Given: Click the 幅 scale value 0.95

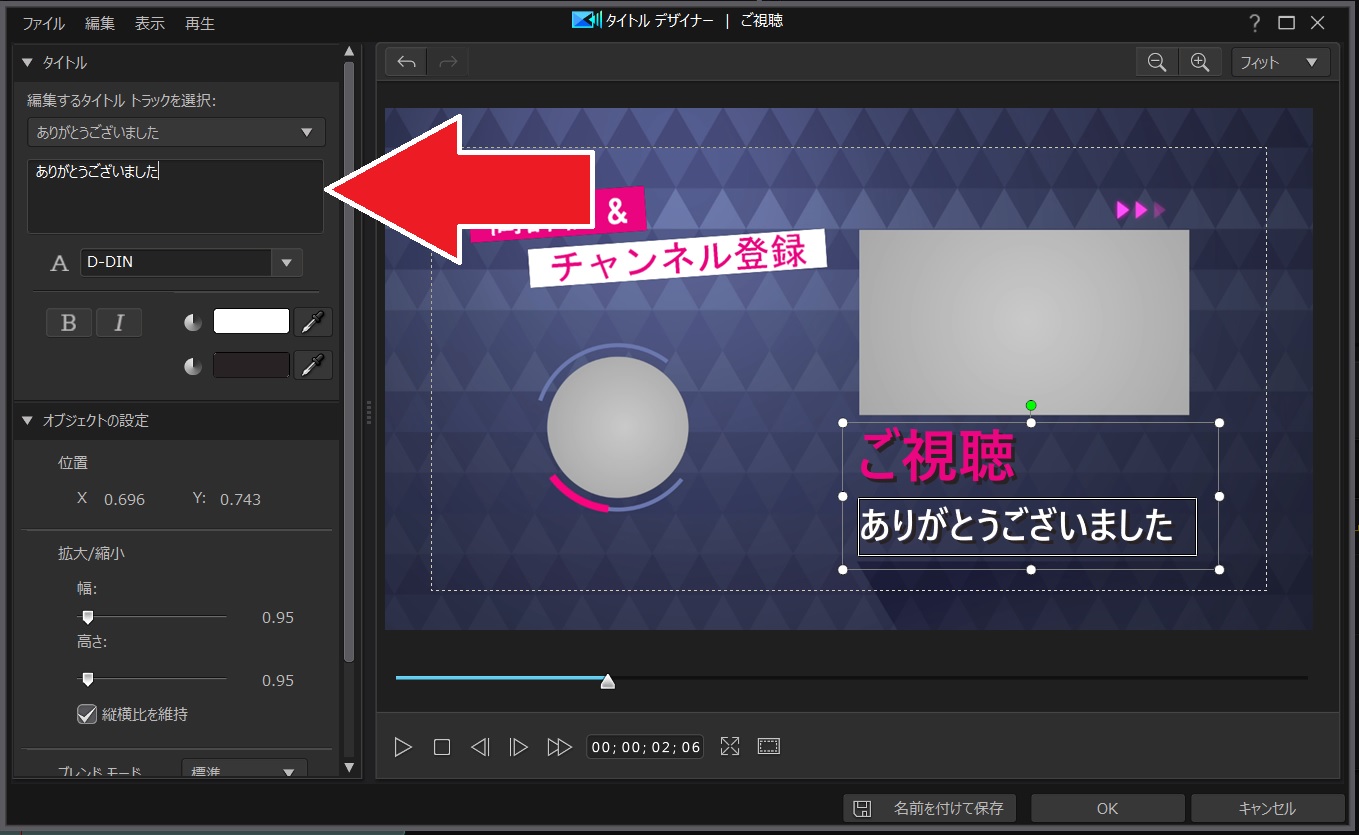Looking at the screenshot, I should point(278,618).
